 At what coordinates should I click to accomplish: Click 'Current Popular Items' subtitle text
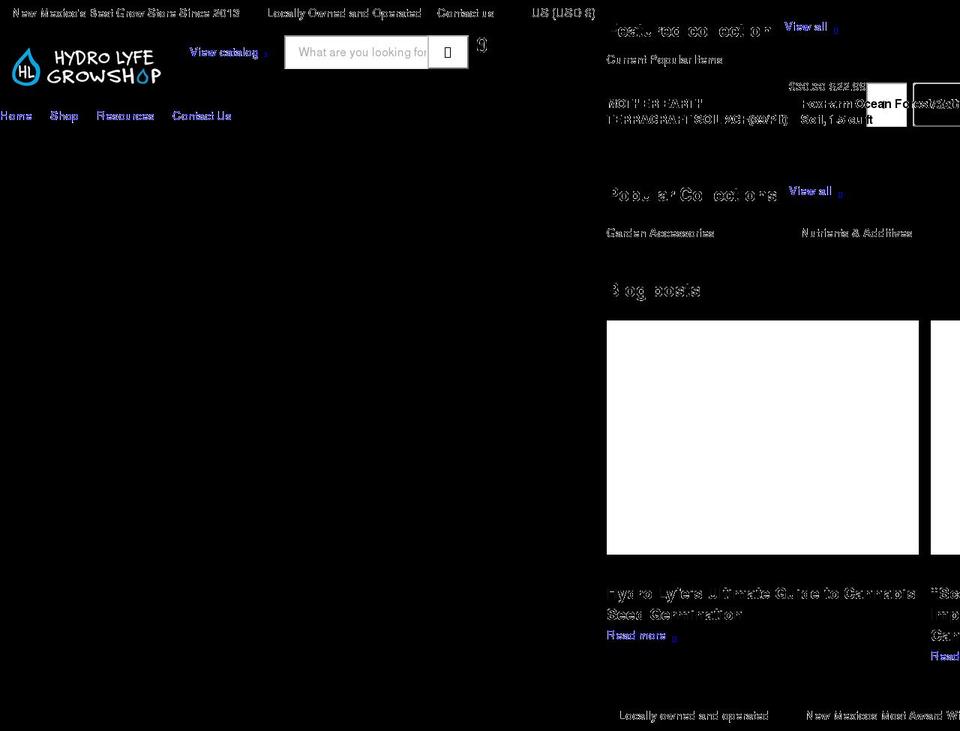click(x=664, y=59)
